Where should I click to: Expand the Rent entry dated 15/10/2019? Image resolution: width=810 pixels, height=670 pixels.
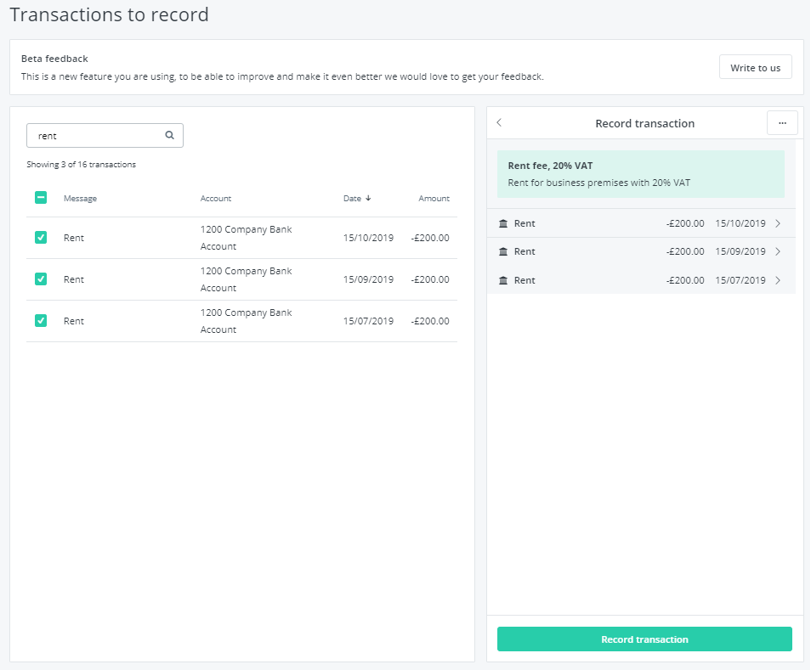pos(777,223)
